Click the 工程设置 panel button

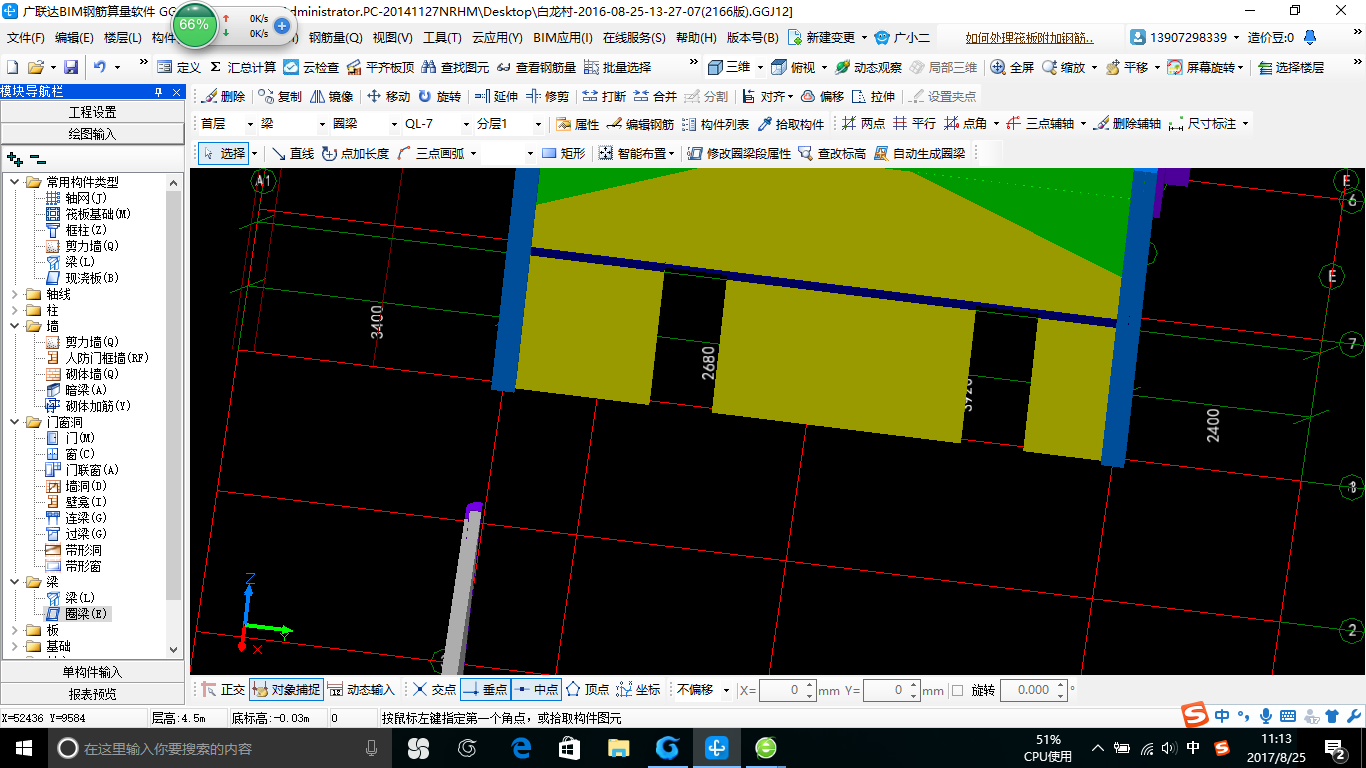(92, 112)
